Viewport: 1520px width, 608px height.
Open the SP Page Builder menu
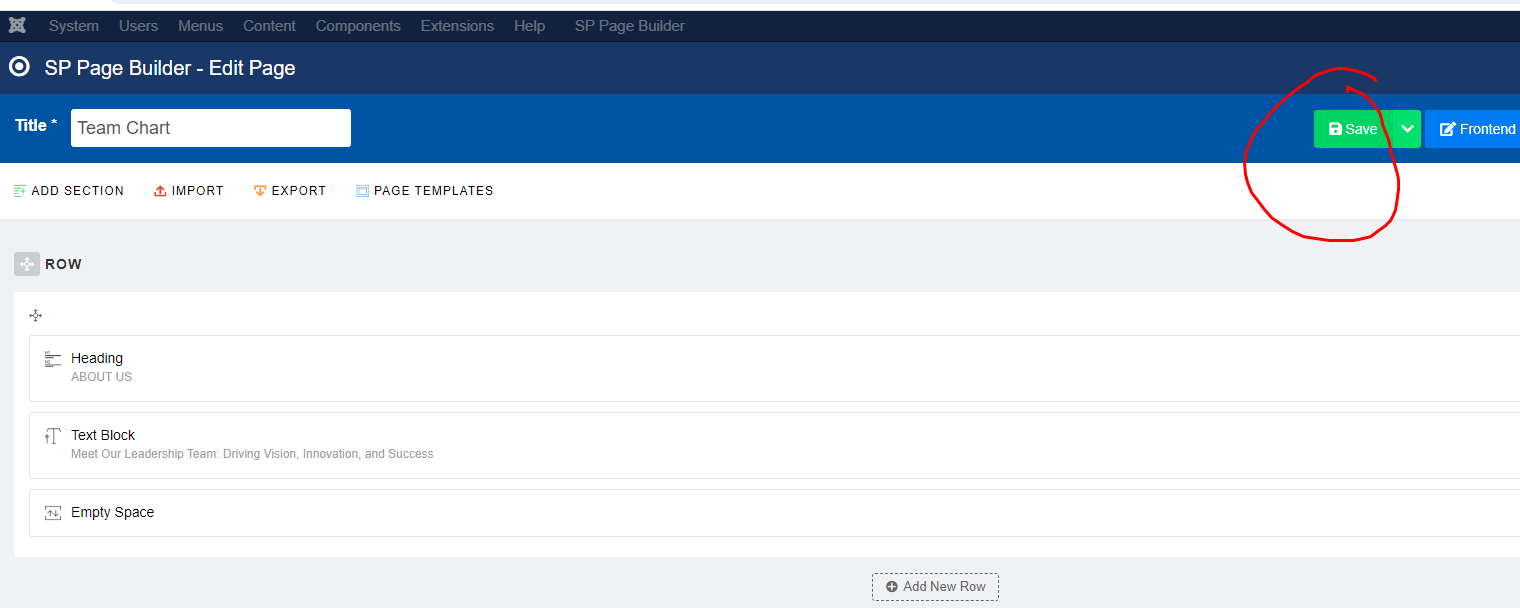pos(630,26)
